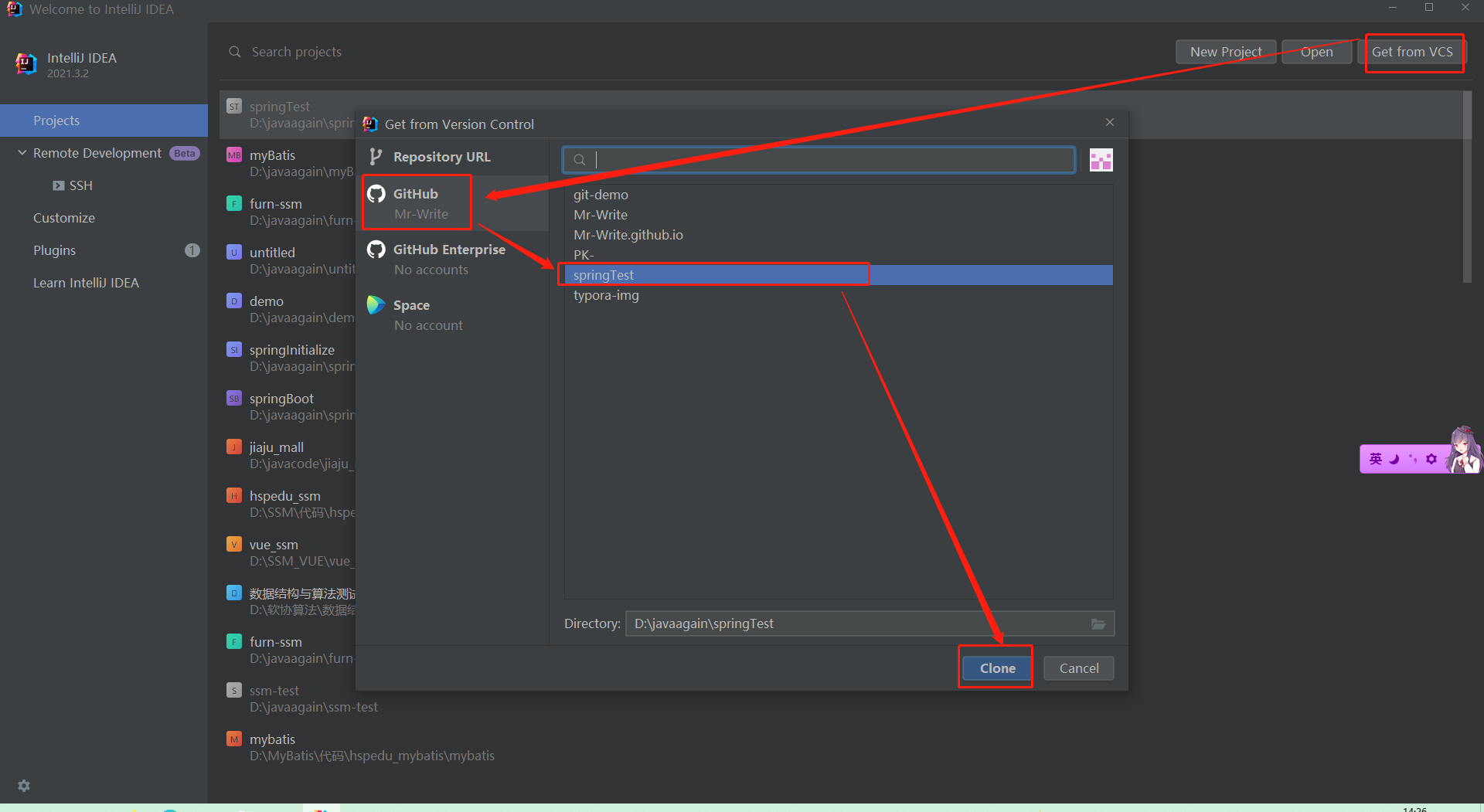Image resolution: width=1484 pixels, height=812 pixels.
Task: Click the springBoot project icon
Action: click(x=234, y=398)
